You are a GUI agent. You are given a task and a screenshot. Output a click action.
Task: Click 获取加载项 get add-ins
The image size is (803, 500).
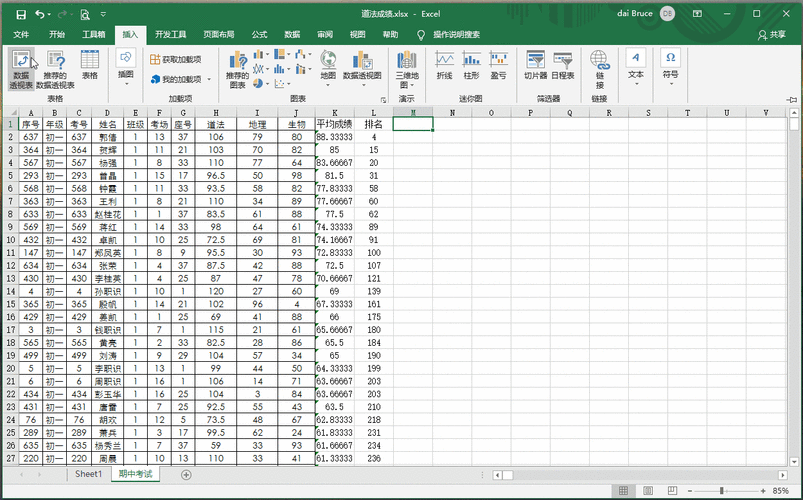click(x=175, y=59)
